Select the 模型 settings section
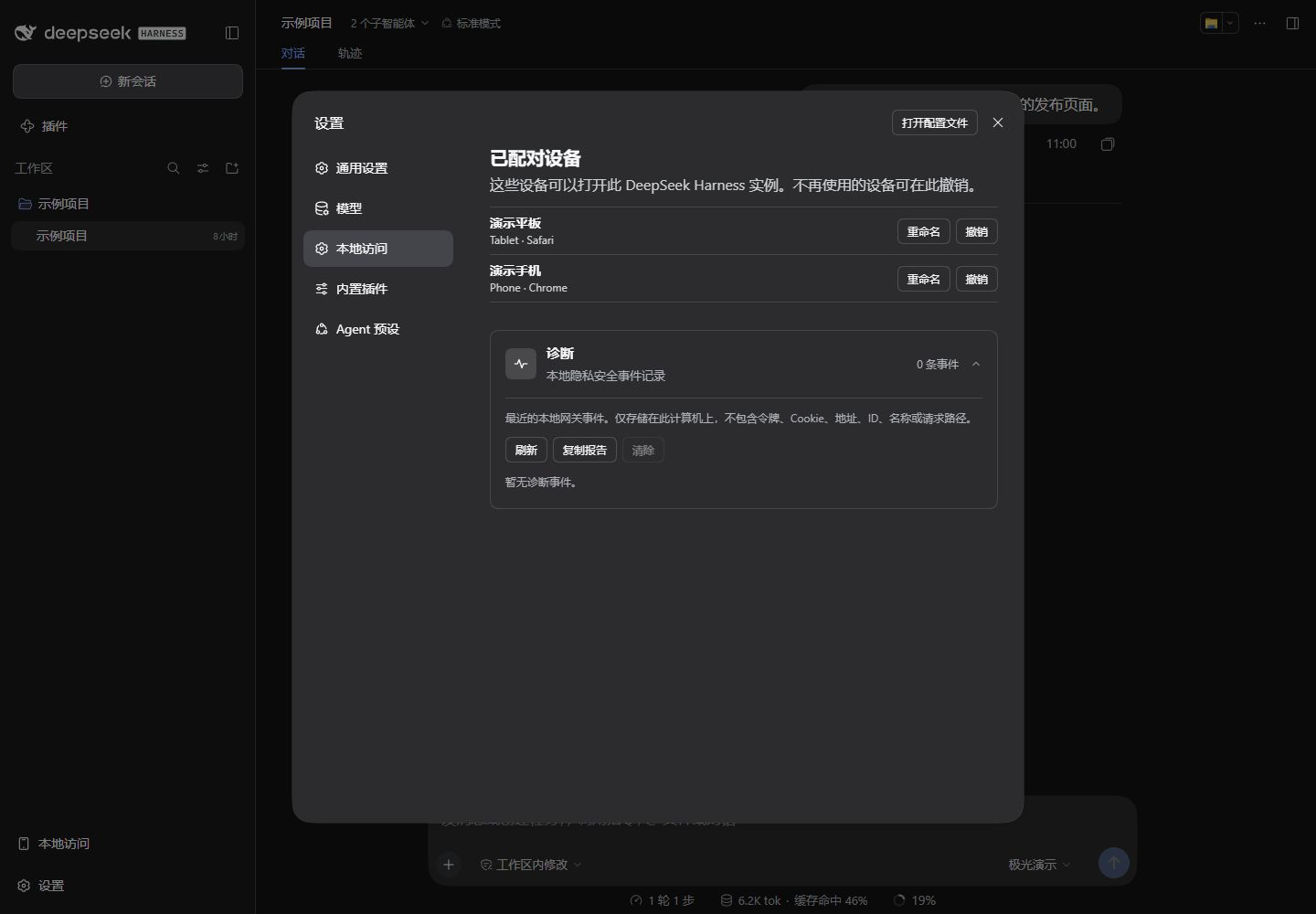 click(378, 208)
